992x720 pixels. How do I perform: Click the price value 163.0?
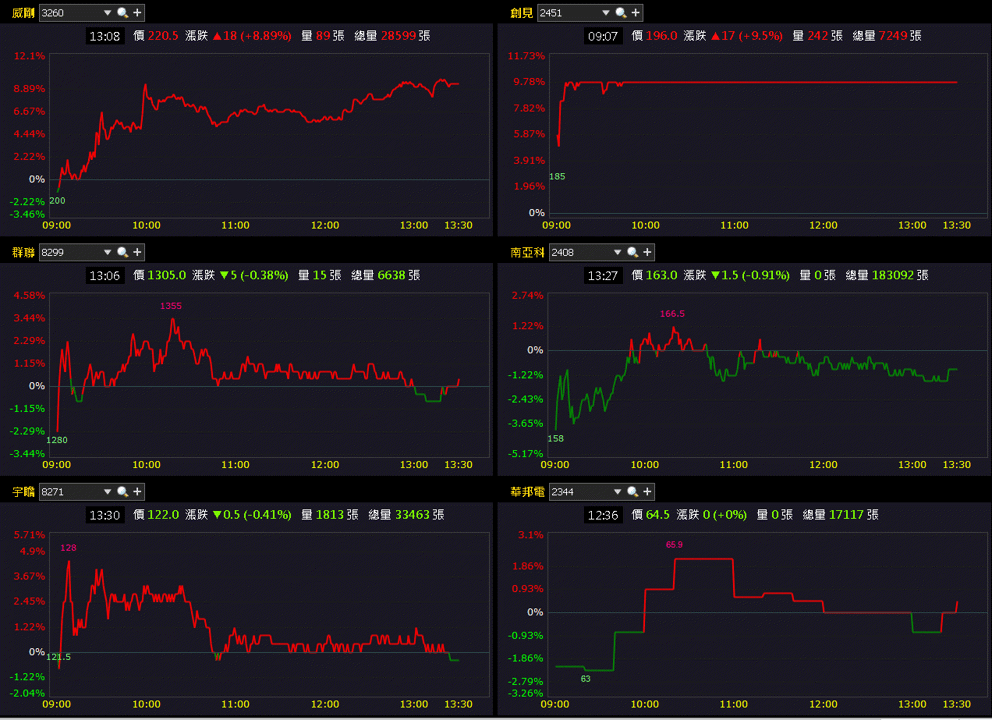click(662, 275)
